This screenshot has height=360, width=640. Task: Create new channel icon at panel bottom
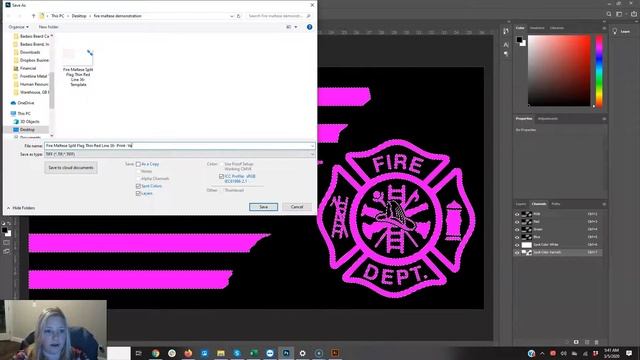[x=587, y=342]
